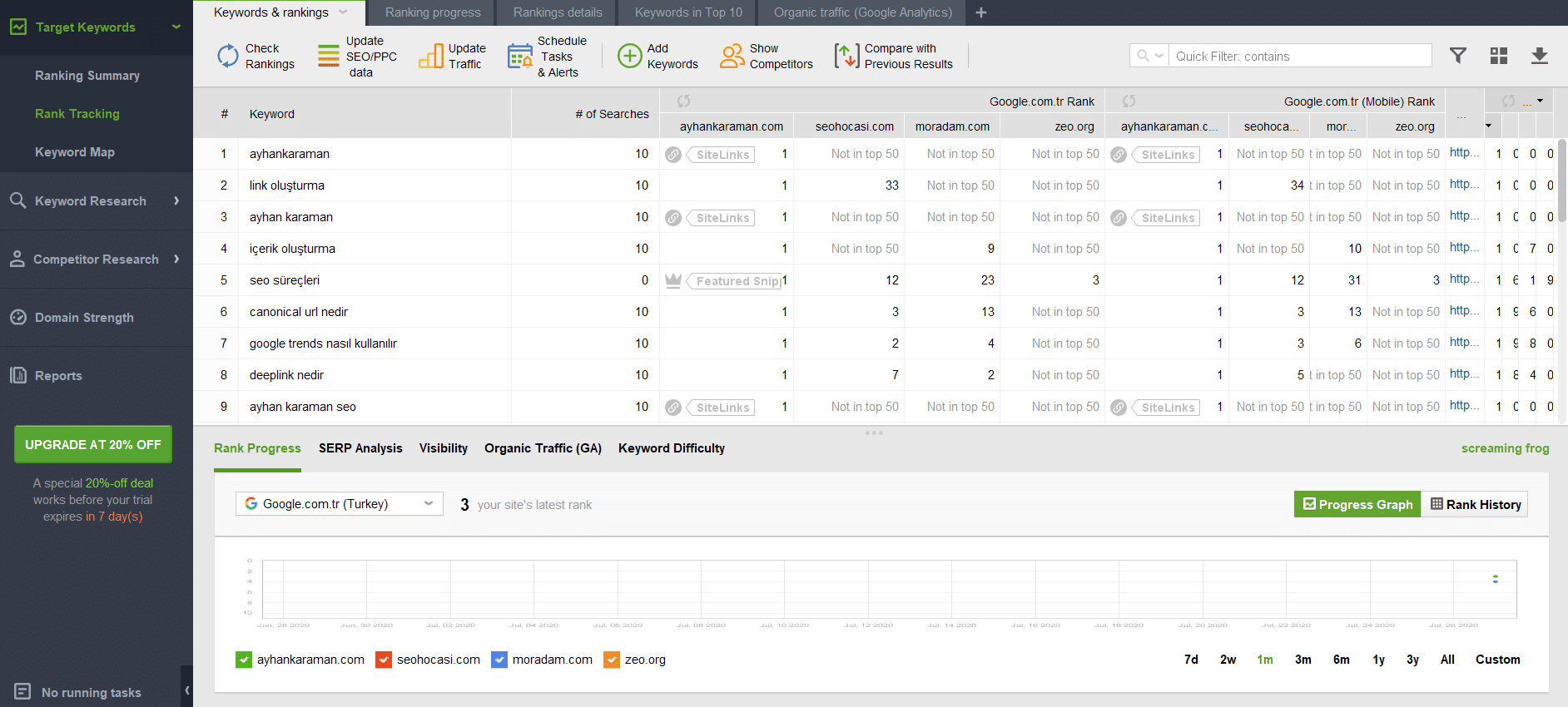
Task: Switch to the Rankings details tab
Action: tap(558, 12)
